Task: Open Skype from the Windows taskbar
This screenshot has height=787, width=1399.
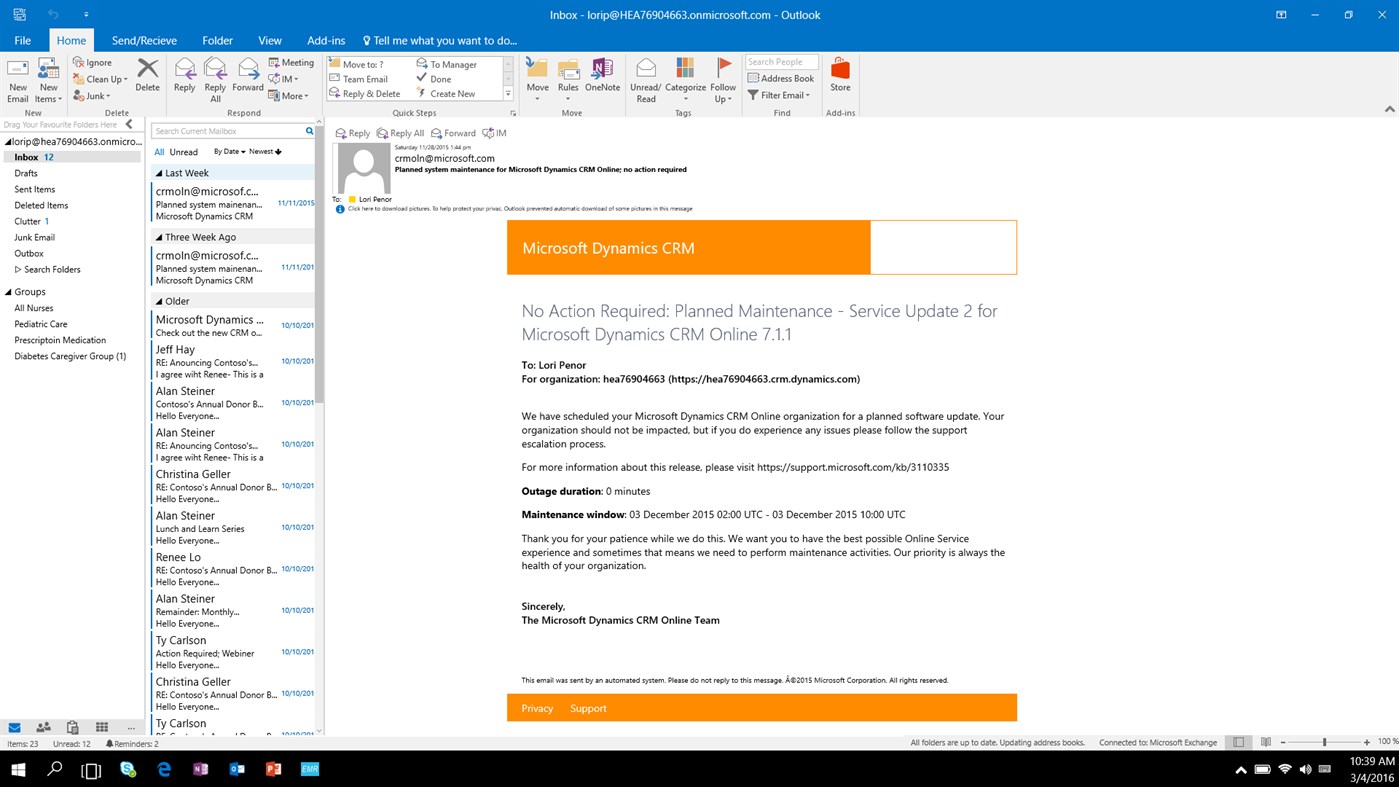Action: pyautogui.click(x=128, y=769)
